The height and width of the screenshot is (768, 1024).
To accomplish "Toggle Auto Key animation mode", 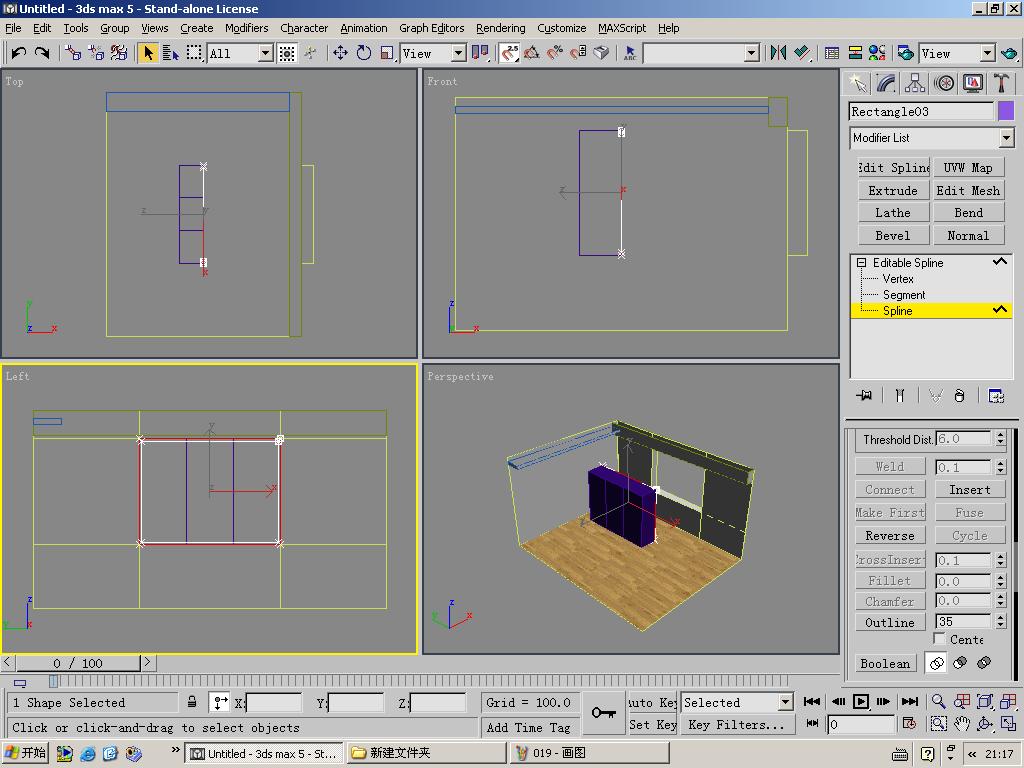I will tap(653, 702).
